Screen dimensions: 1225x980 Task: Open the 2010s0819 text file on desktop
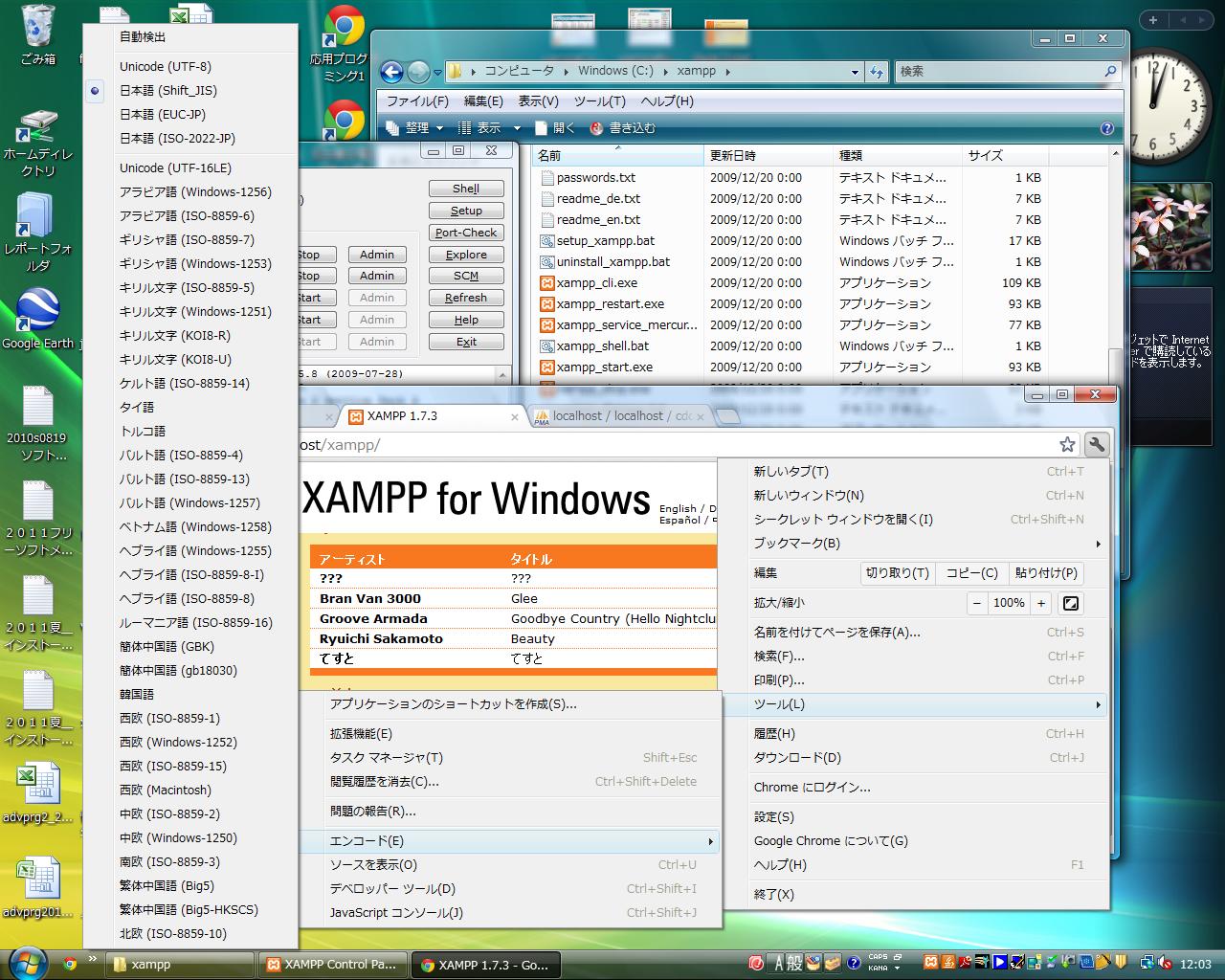[x=38, y=424]
